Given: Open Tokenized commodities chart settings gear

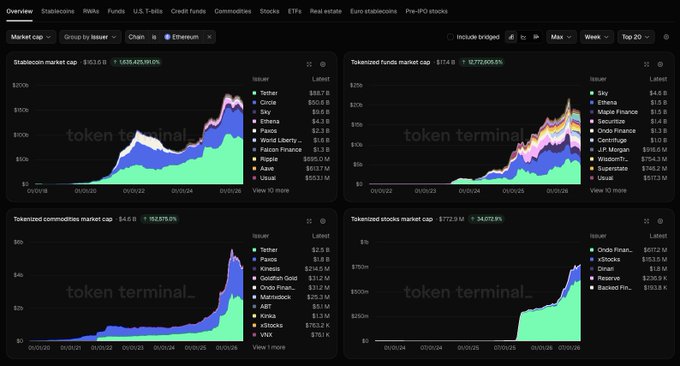Looking at the screenshot, I should tap(323, 221).
